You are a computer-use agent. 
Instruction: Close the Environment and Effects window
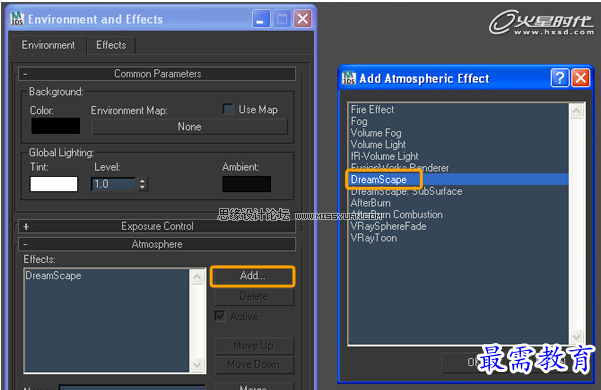coord(302,19)
